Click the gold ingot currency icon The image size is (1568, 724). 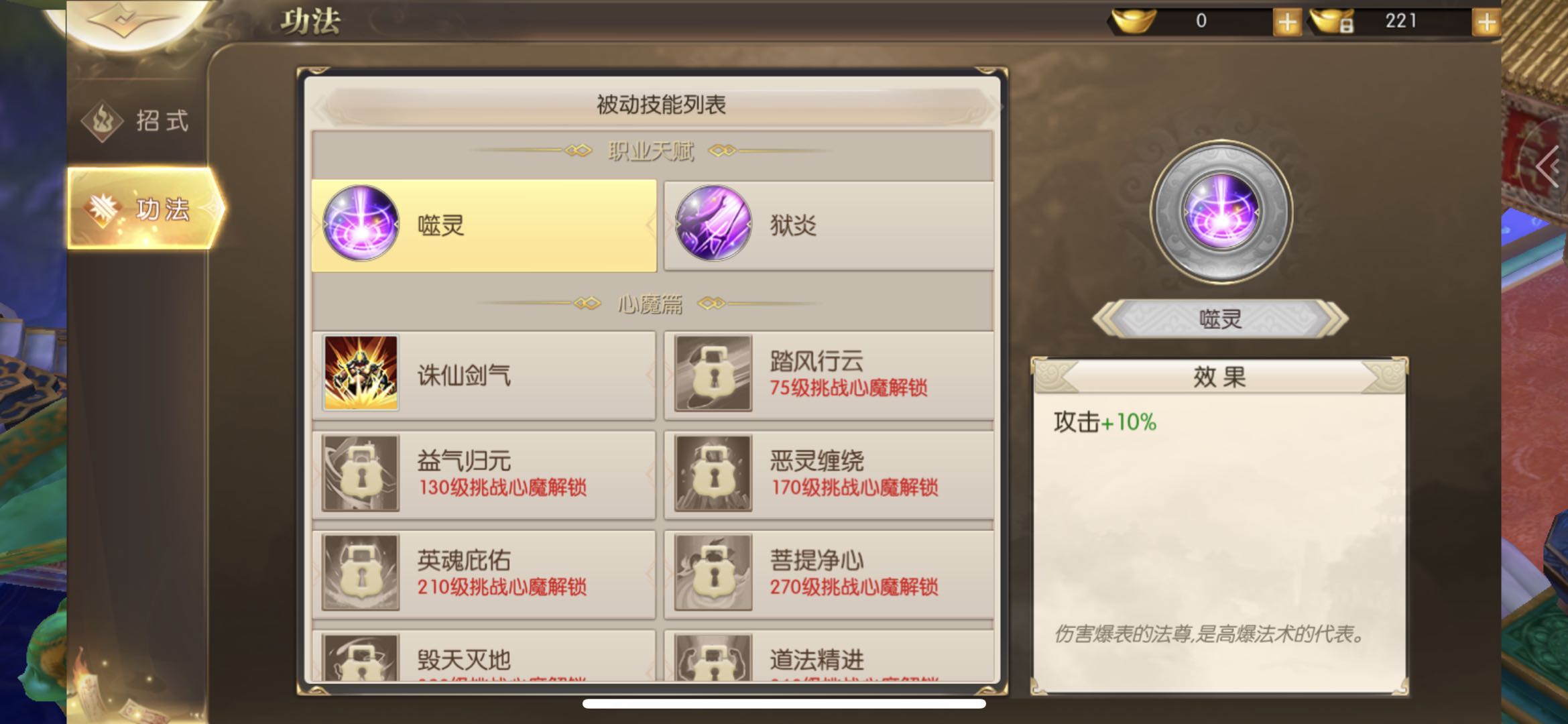click(1134, 21)
